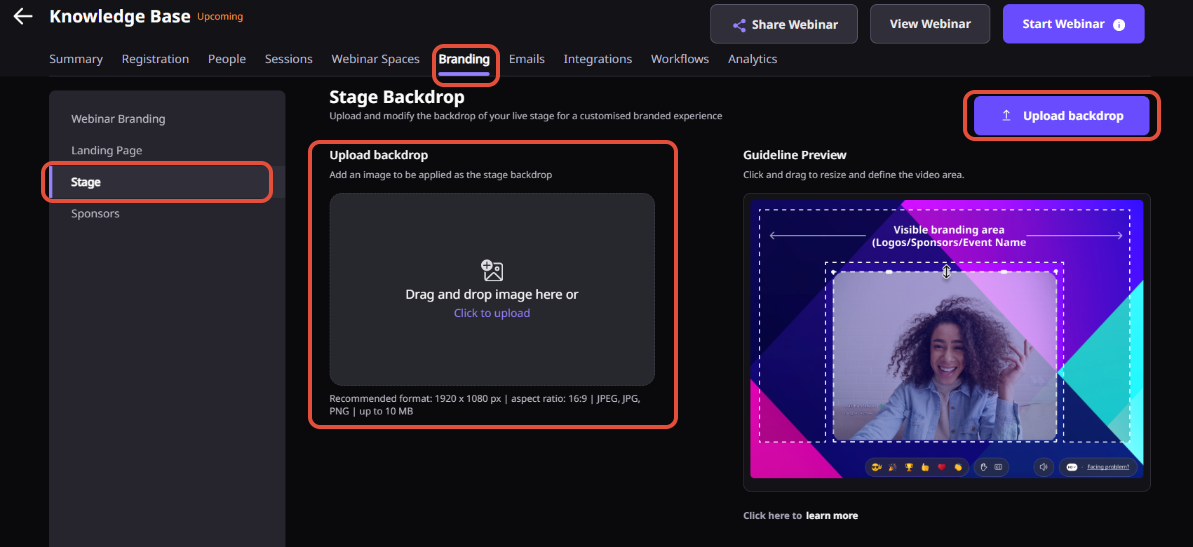The image size is (1193, 547).
Task: Click the heart reaction emoji in preview
Action: tap(942, 467)
